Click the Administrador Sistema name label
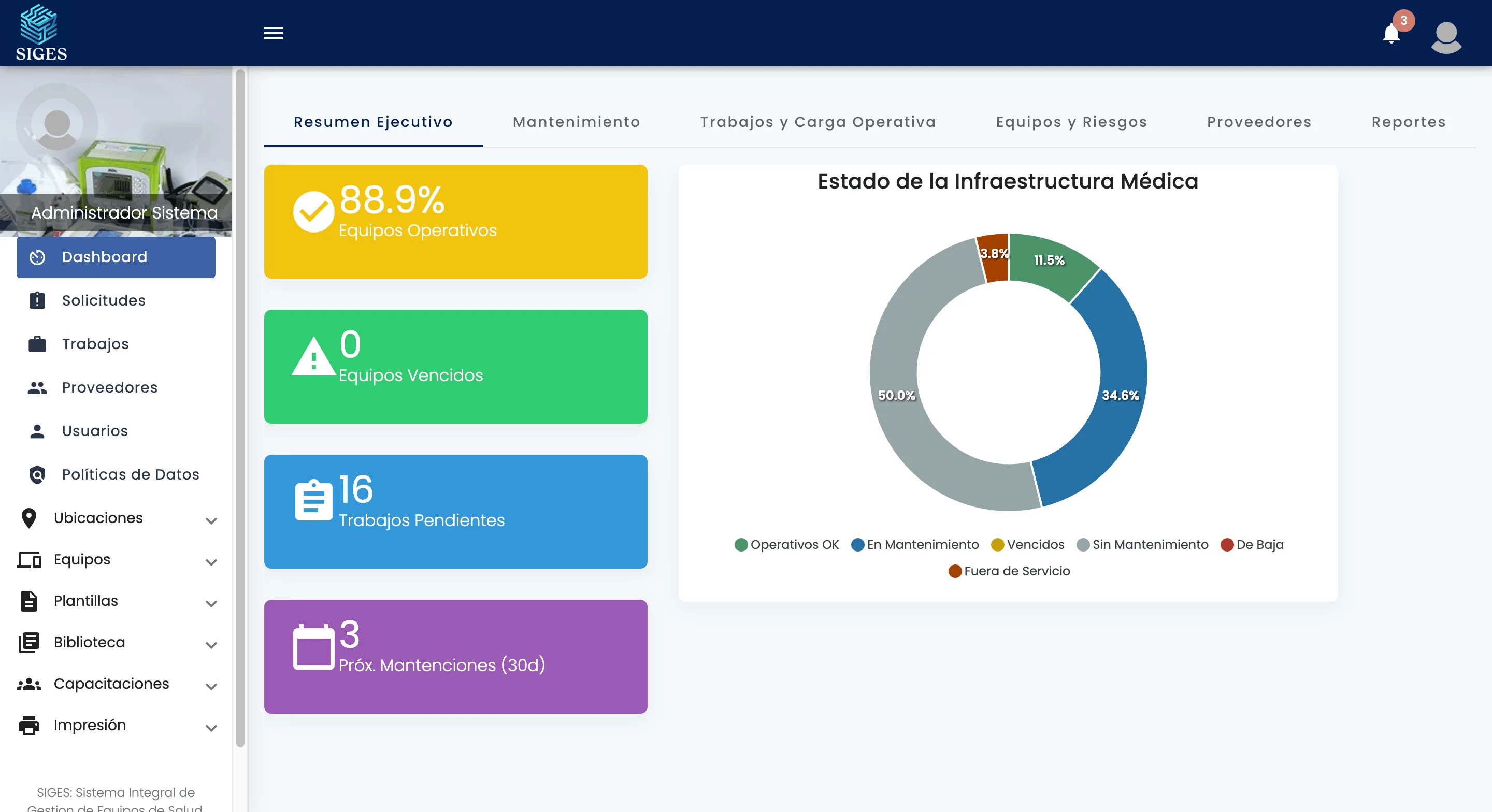1492x812 pixels. coord(124,212)
